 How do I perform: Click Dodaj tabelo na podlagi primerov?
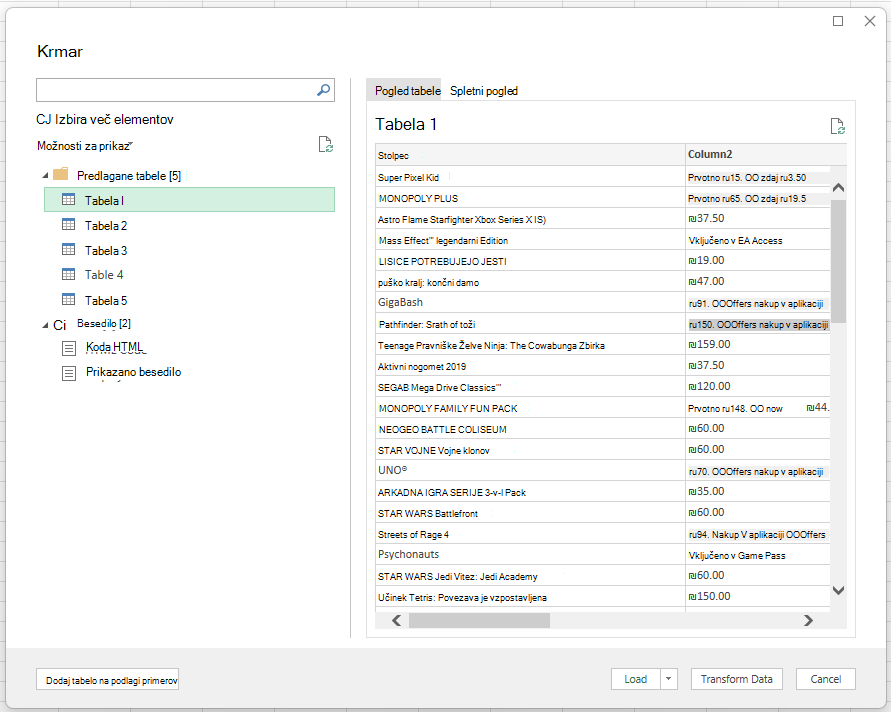[107, 680]
